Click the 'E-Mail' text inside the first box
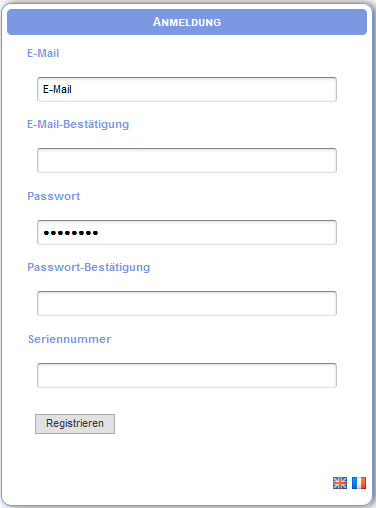This screenshot has width=376, height=508. coord(57,89)
